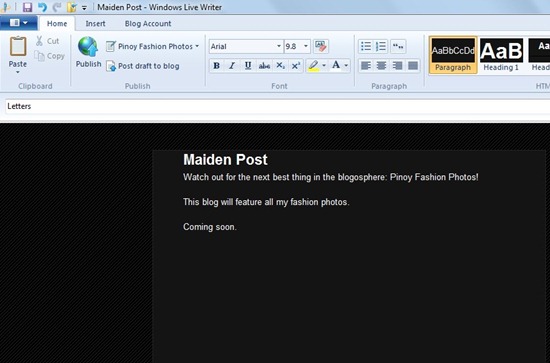
Task: Apply the Heading 1 style
Action: 501,55
